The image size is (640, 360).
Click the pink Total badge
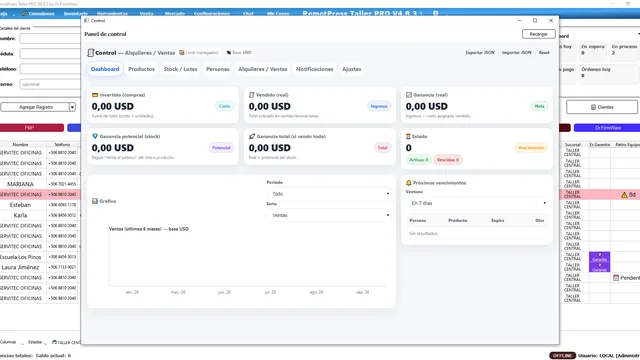382,148
